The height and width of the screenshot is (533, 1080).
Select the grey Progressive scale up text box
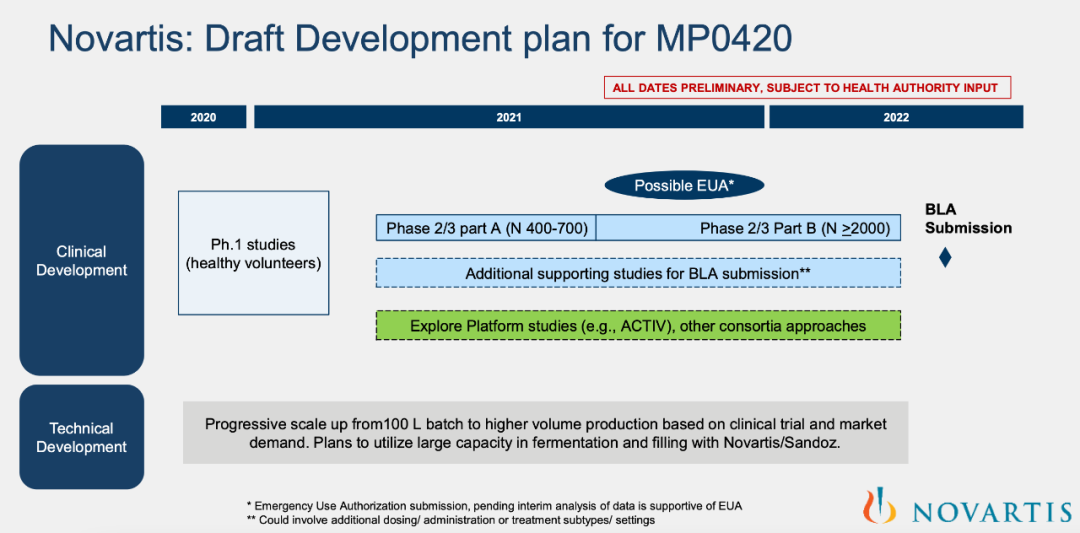click(x=546, y=432)
